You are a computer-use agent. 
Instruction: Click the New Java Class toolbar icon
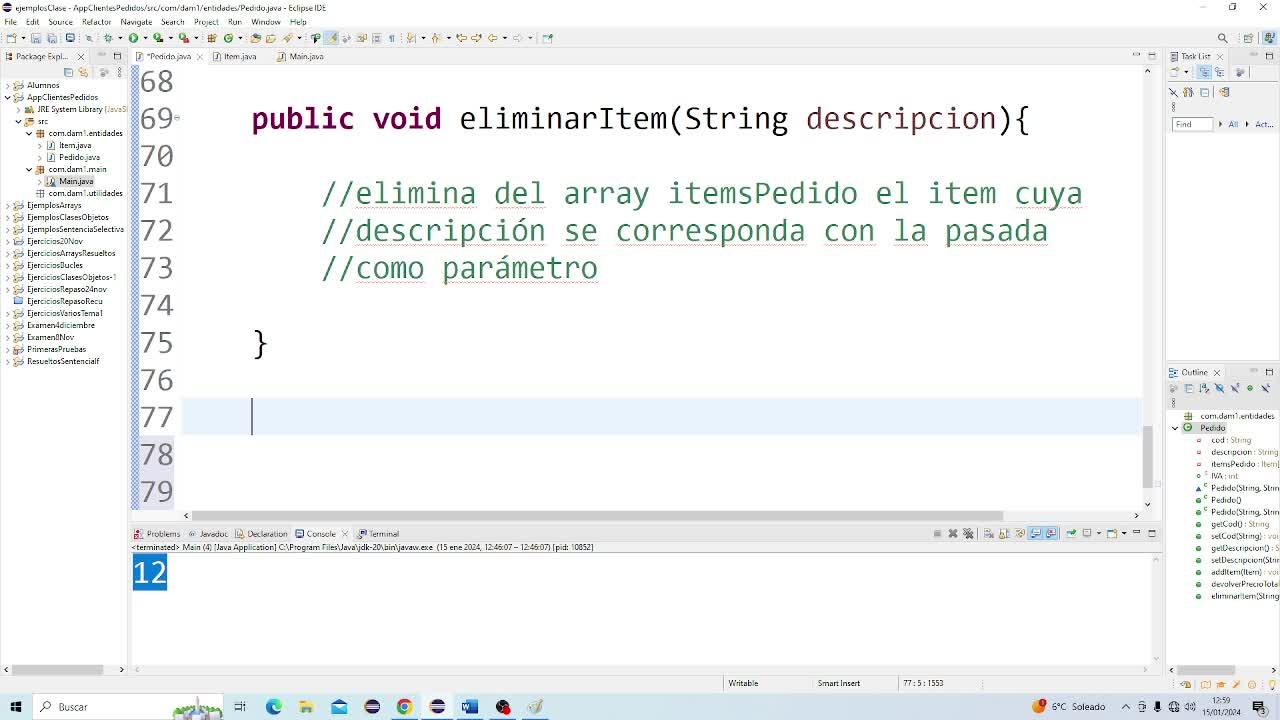pos(228,38)
